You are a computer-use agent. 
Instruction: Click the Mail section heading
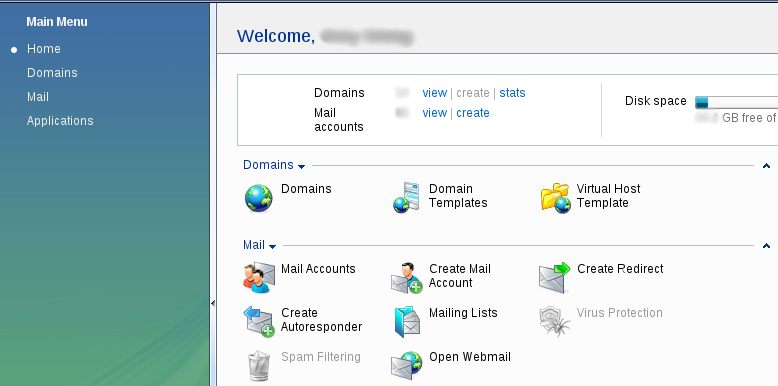click(254, 245)
